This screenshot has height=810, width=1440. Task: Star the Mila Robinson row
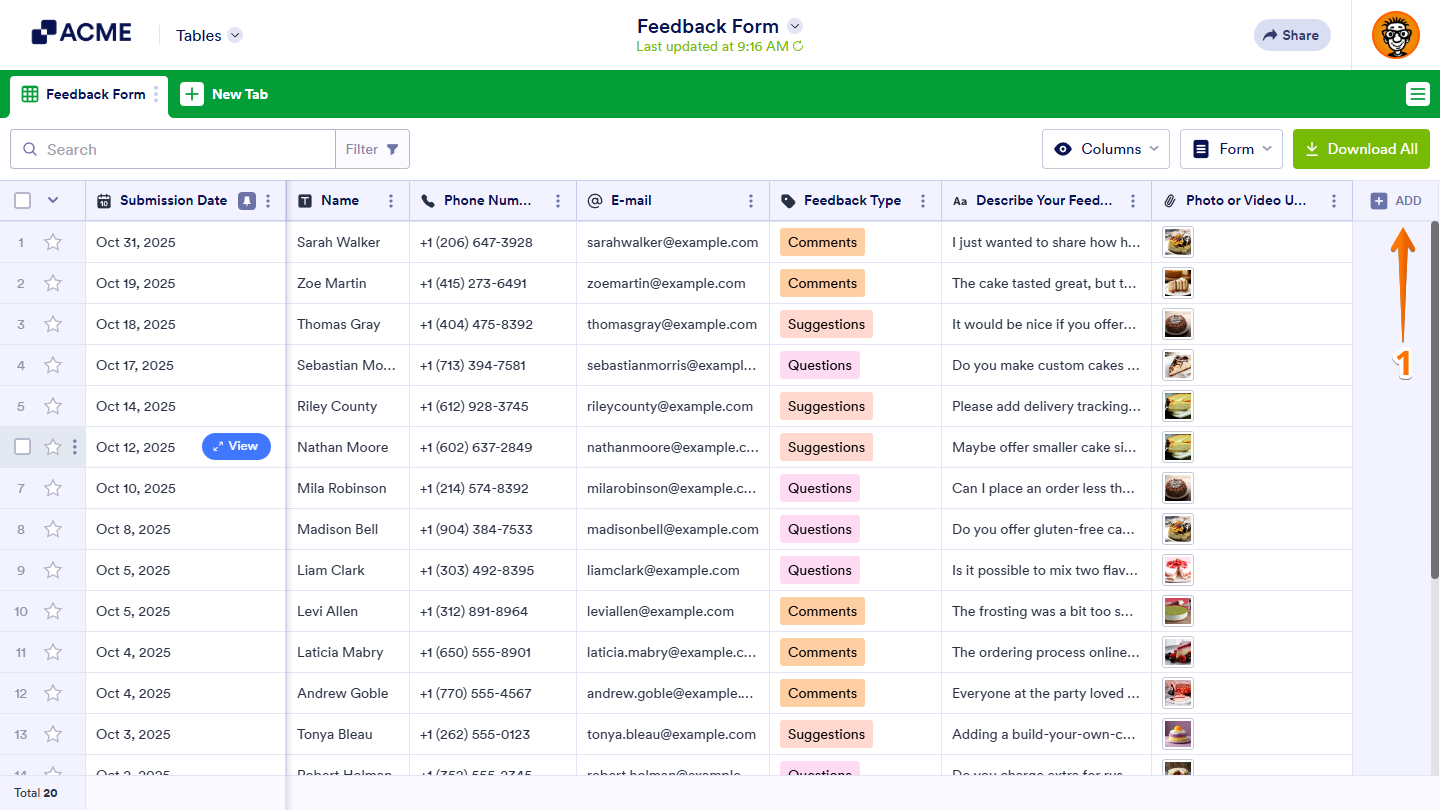click(x=53, y=488)
